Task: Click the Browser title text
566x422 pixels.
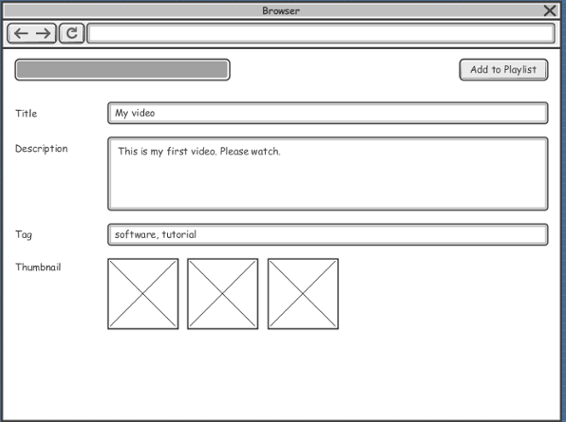Action: pos(281,11)
